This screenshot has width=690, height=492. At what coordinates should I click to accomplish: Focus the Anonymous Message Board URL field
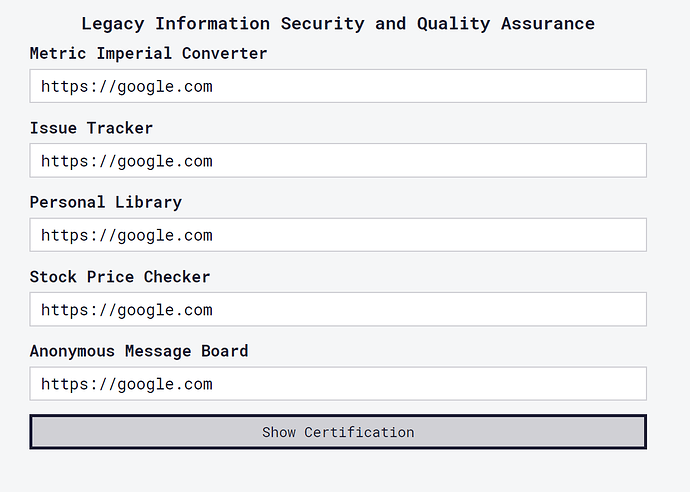(338, 383)
